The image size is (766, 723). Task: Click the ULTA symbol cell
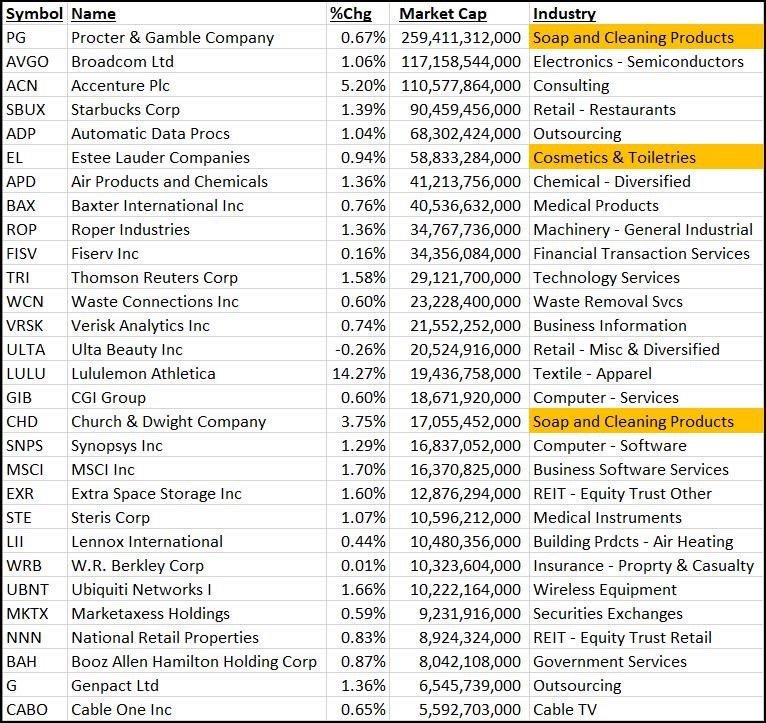click(x=25, y=350)
